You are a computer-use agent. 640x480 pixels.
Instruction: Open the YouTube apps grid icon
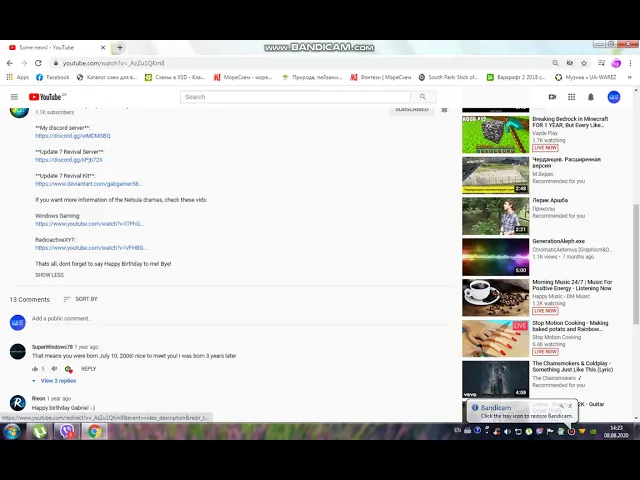(x=571, y=97)
